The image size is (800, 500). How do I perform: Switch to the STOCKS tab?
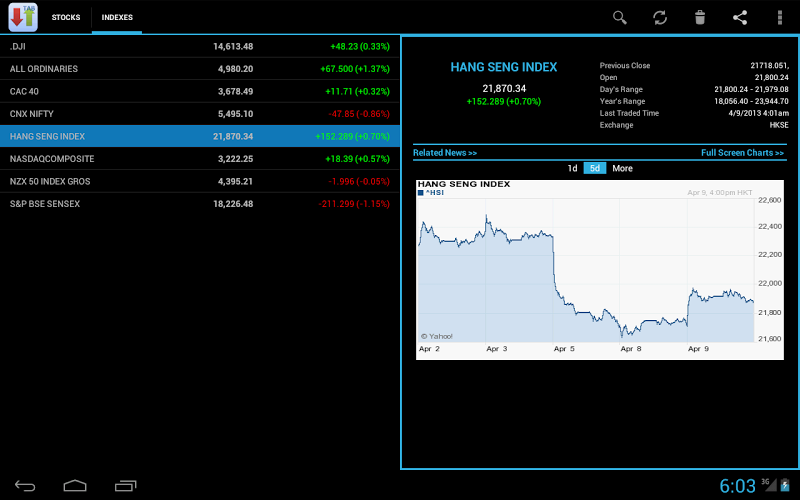point(66,17)
